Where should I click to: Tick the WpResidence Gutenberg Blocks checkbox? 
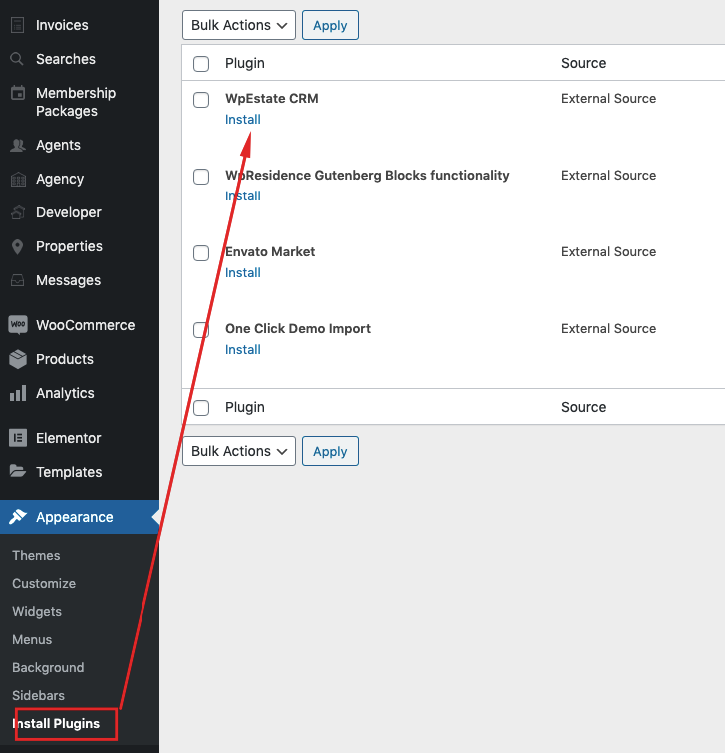click(x=201, y=177)
